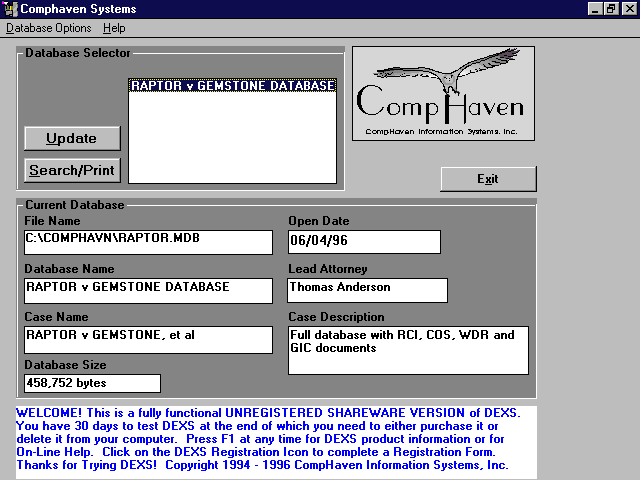Screen dimensions: 640x480
Task: Minimize the Comphaven Systems window
Action: [595, 9]
